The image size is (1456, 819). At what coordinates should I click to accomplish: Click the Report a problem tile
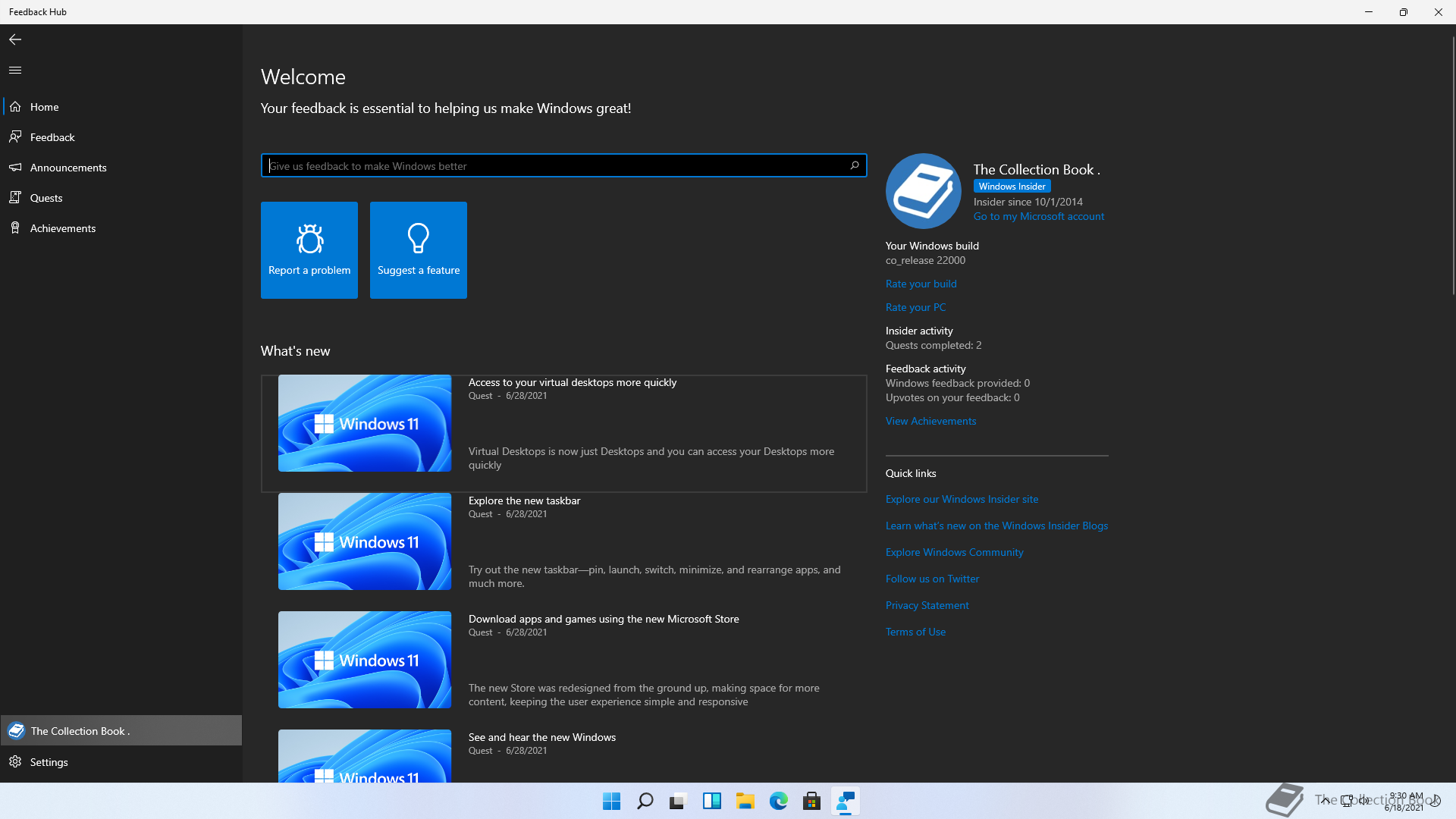309,250
